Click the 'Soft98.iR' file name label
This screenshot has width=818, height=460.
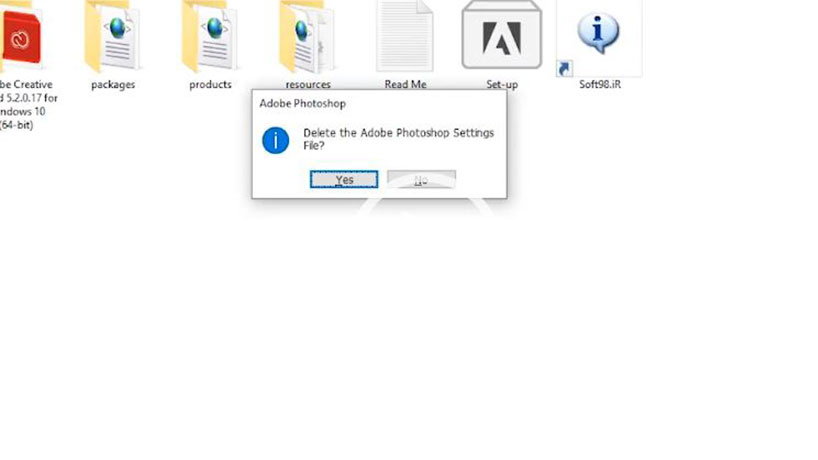600,84
